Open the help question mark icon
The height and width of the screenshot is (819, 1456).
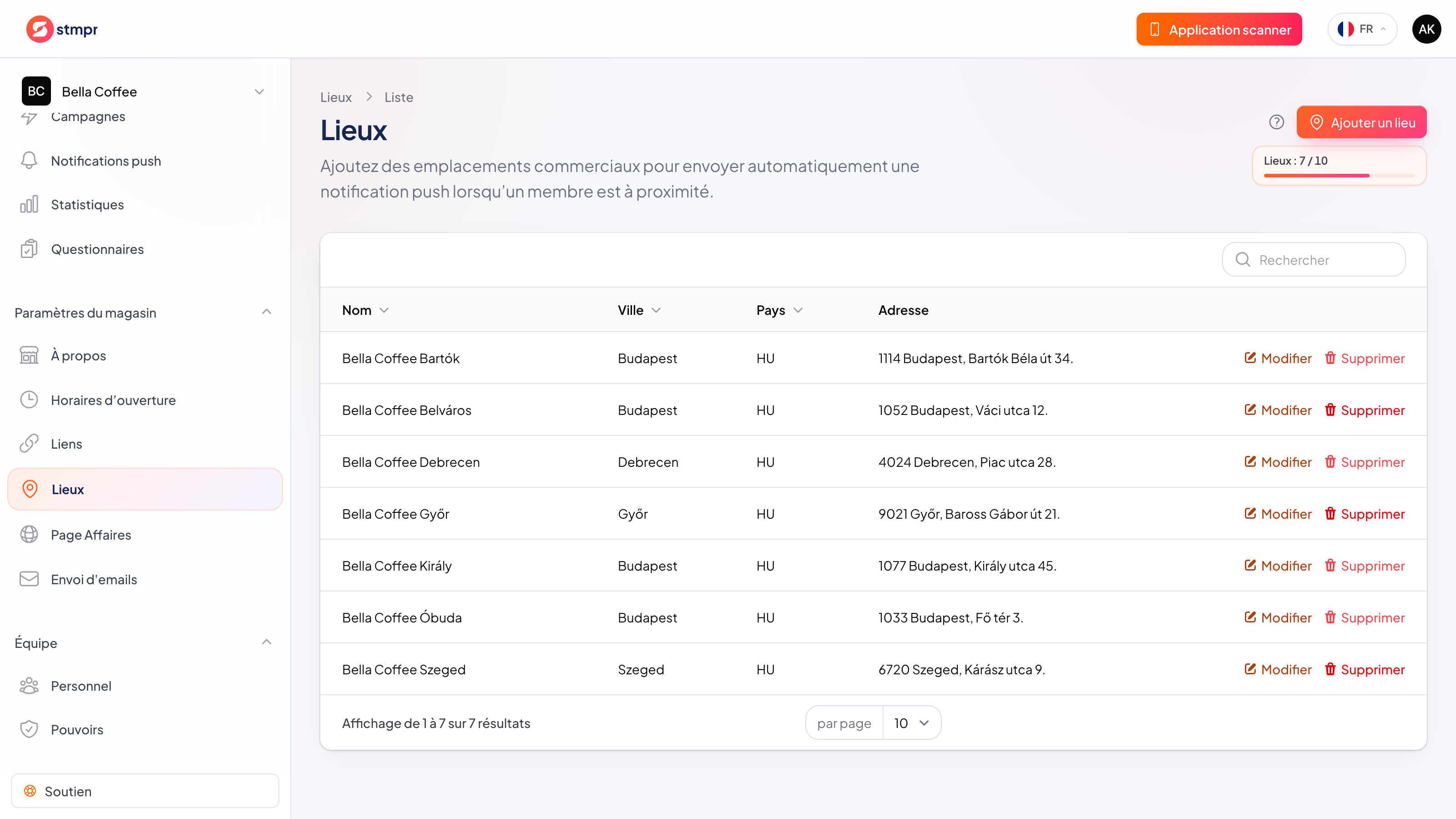1276,122
